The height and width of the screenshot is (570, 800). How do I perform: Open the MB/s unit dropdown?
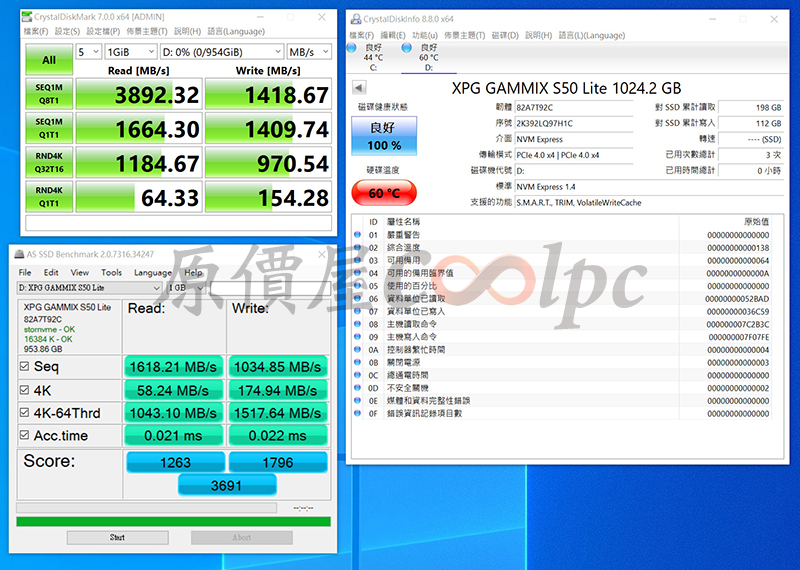pos(309,52)
